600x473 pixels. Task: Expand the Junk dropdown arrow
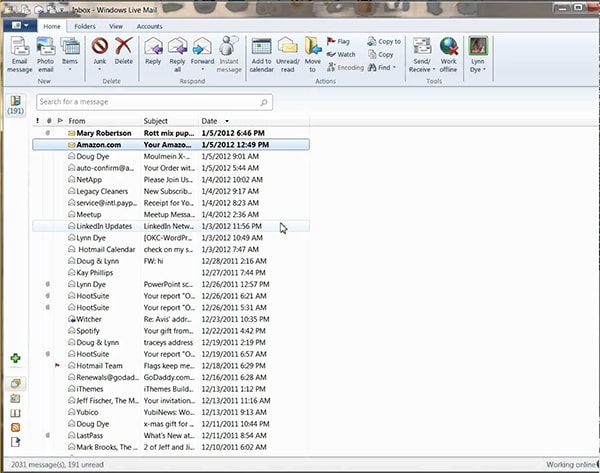coord(99,69)
